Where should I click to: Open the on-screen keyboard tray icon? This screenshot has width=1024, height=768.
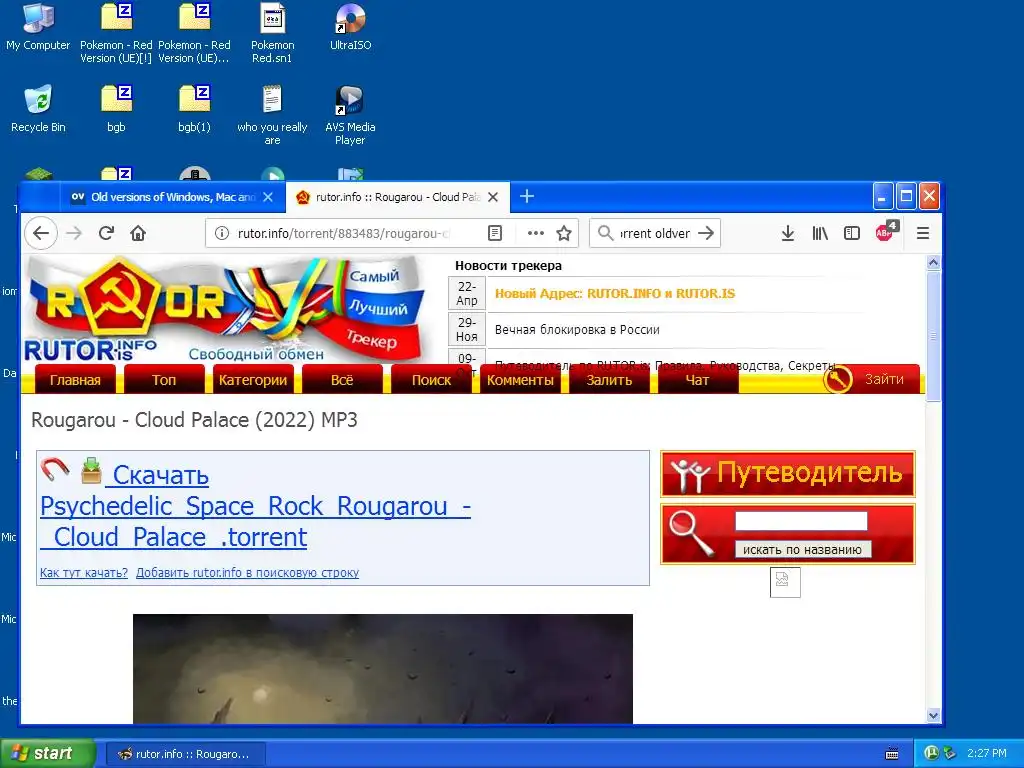tap(891, 754)
